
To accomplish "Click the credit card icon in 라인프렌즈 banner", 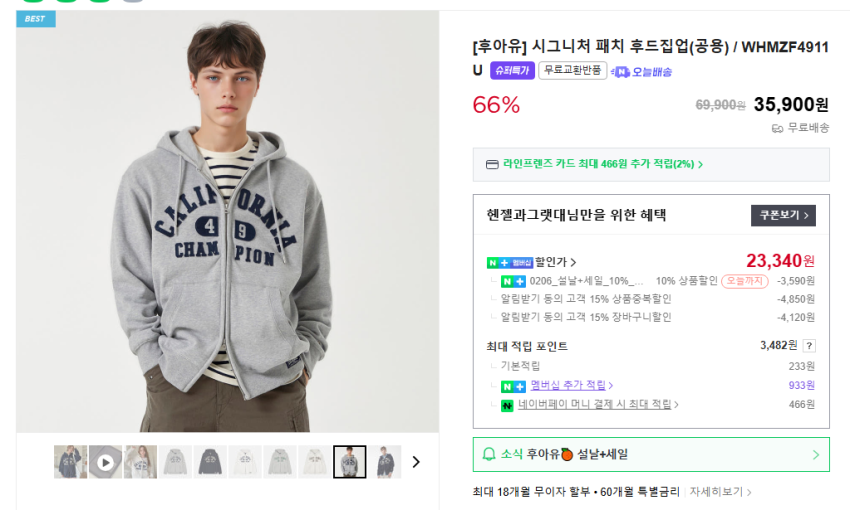I will [x=491, y=164].
